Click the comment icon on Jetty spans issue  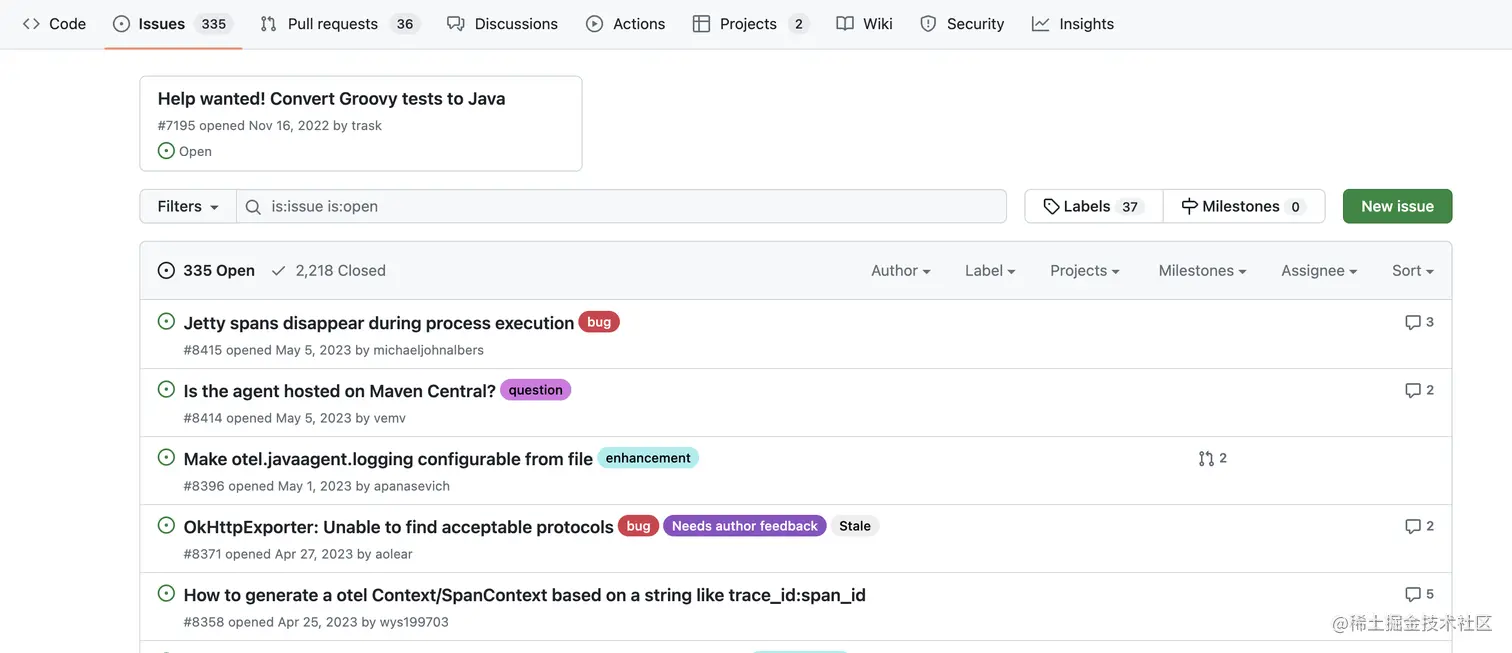click(x=1412, y=322)
